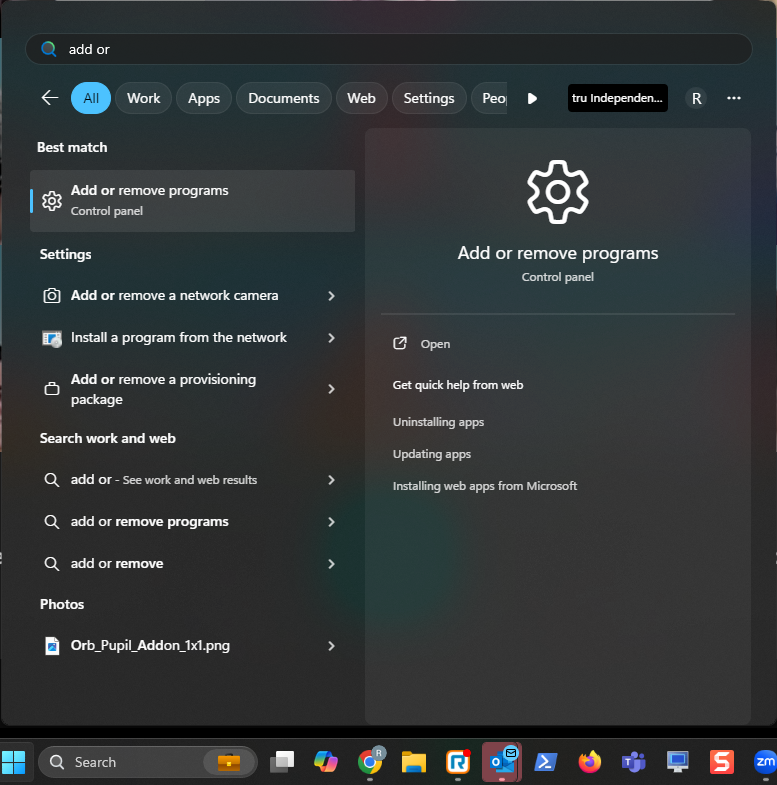Click the PNG file icon for Orb_Pupil_Addon
This screenshot has width=777, height=785.
52,646
